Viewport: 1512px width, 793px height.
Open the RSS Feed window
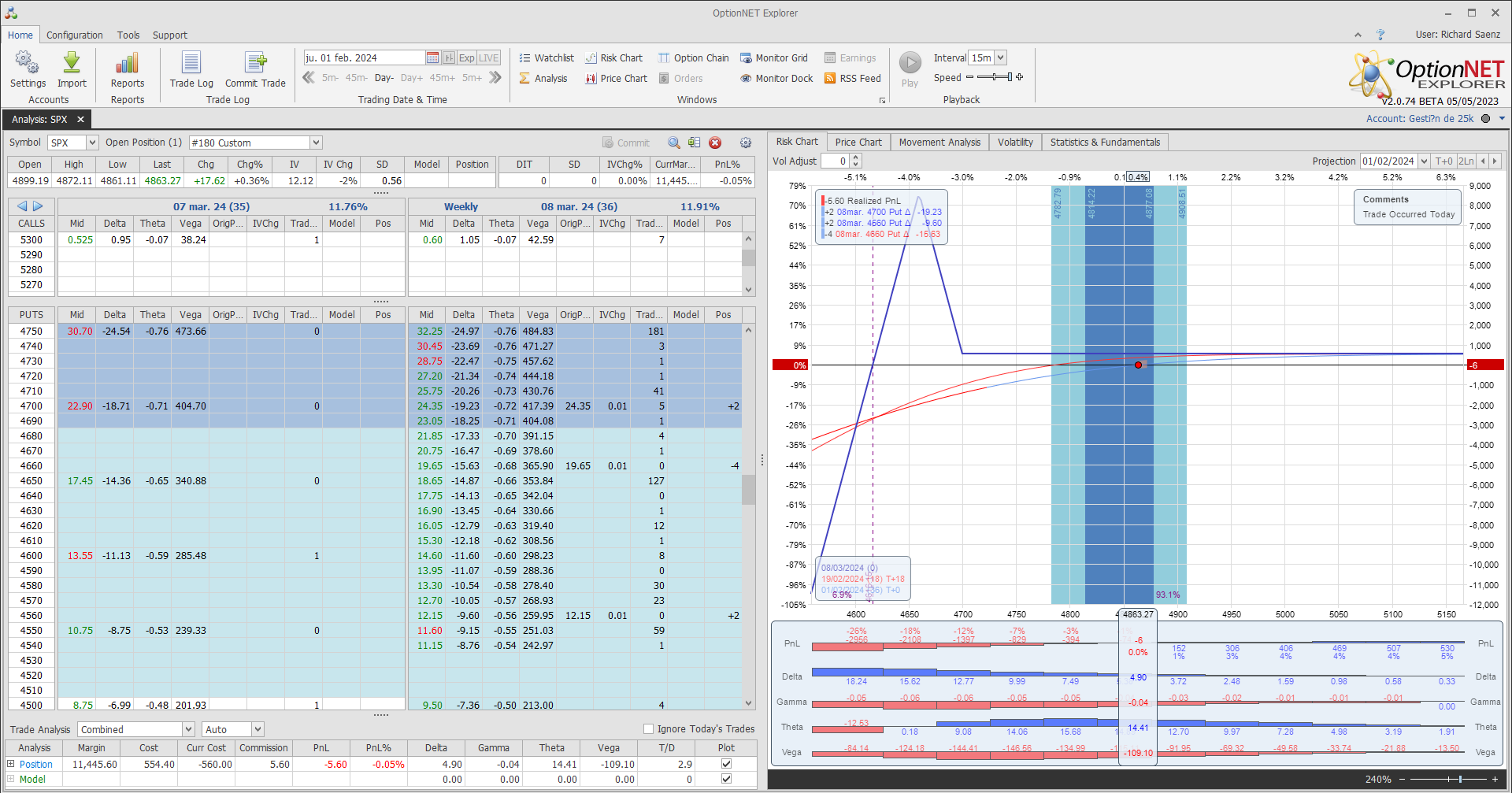pos(852,79)
